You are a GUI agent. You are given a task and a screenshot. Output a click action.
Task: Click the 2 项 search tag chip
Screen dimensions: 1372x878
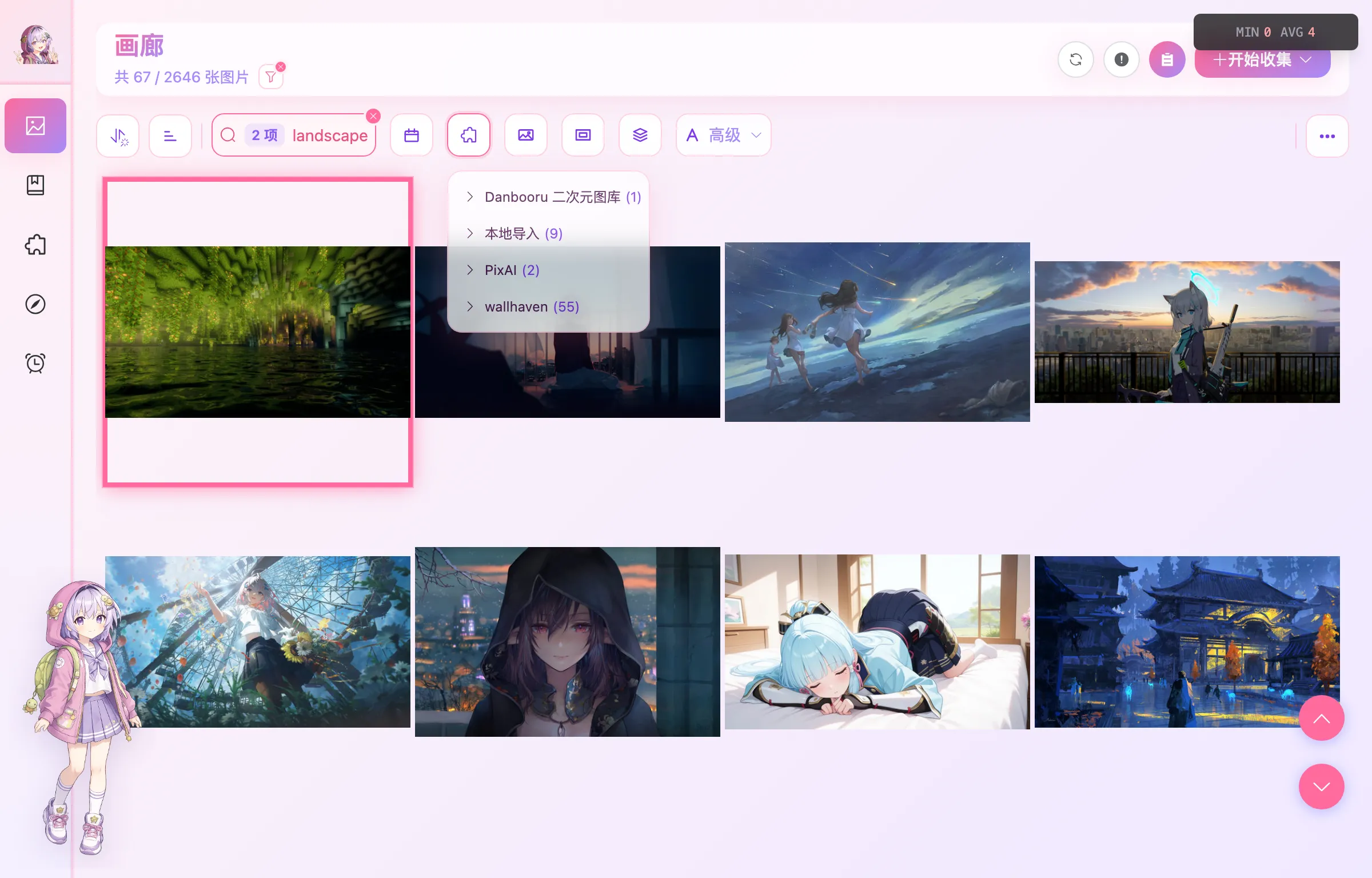[x=265, y=135]
